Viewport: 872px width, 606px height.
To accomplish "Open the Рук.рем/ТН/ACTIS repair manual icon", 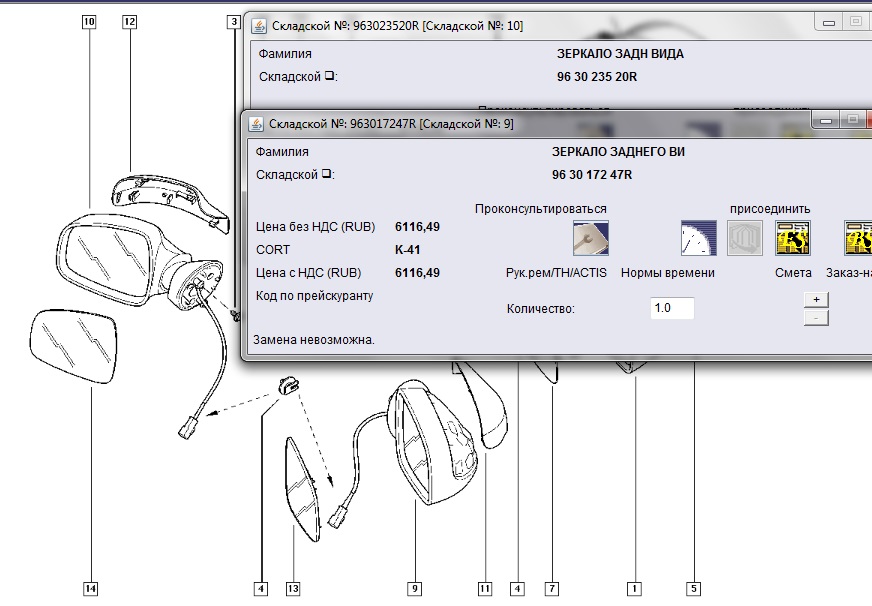I will click(x=590, y=238).
